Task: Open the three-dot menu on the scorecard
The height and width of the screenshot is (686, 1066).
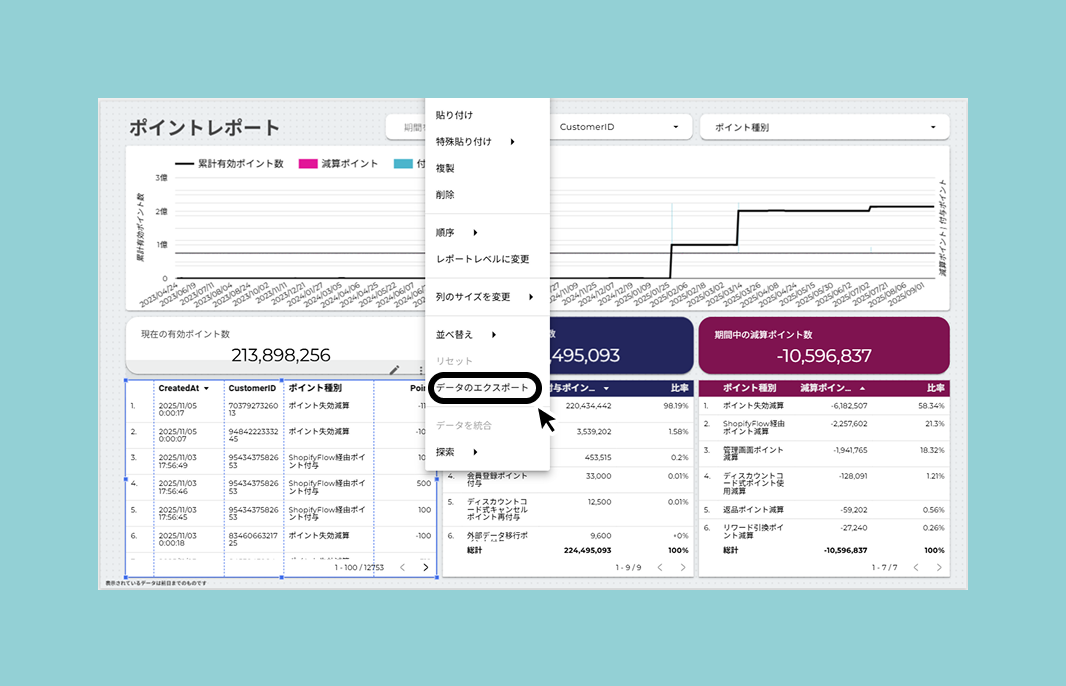Action: click(x=421, y=370)
